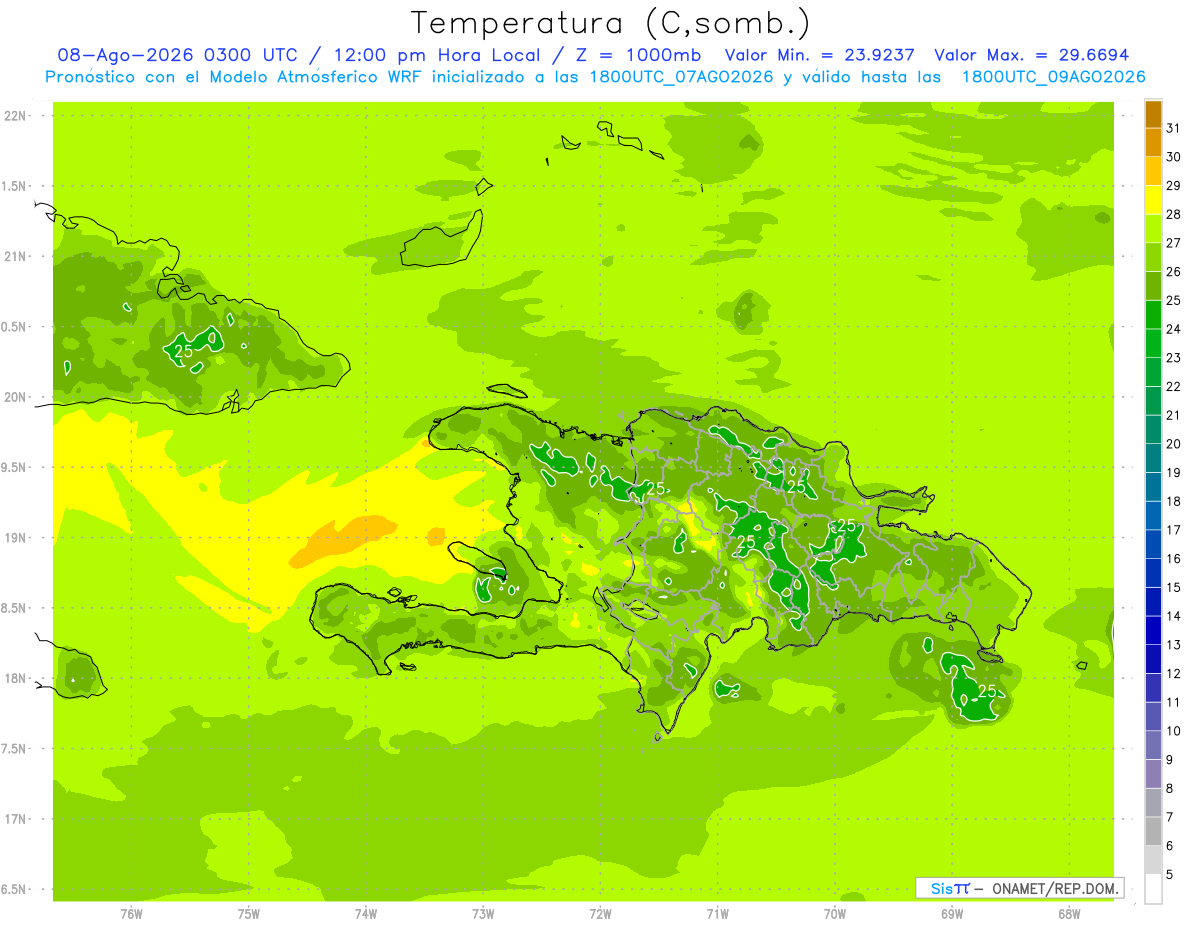Click the '18N' latitude label
This screenshot has height=927, width=1200.
coord(15,678)
